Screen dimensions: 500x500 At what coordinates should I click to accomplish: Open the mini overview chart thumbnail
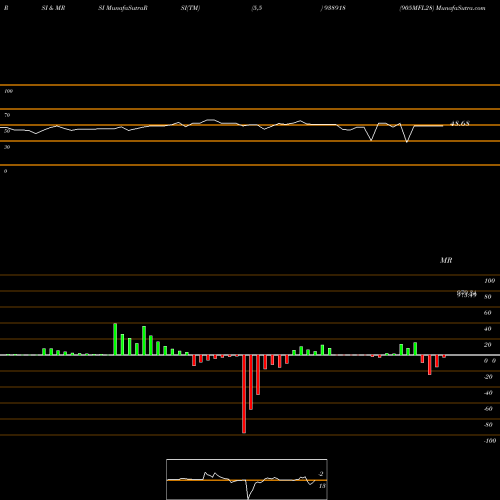(x=247, y=479)
